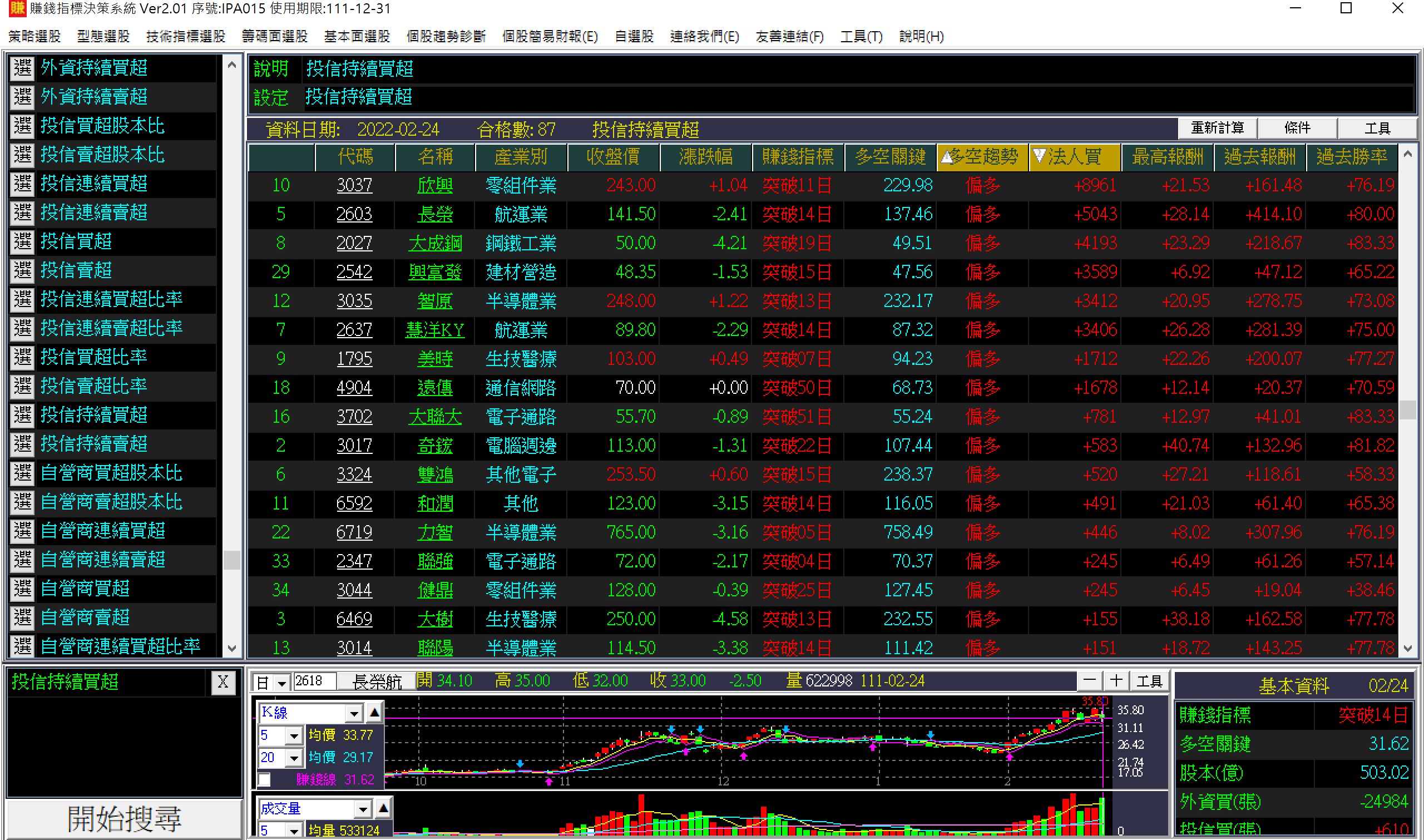Viewport: 1424px width, 840px height.
Task: Open the 個股趨勢診斷 menu
Action: [x=446, y=37]
